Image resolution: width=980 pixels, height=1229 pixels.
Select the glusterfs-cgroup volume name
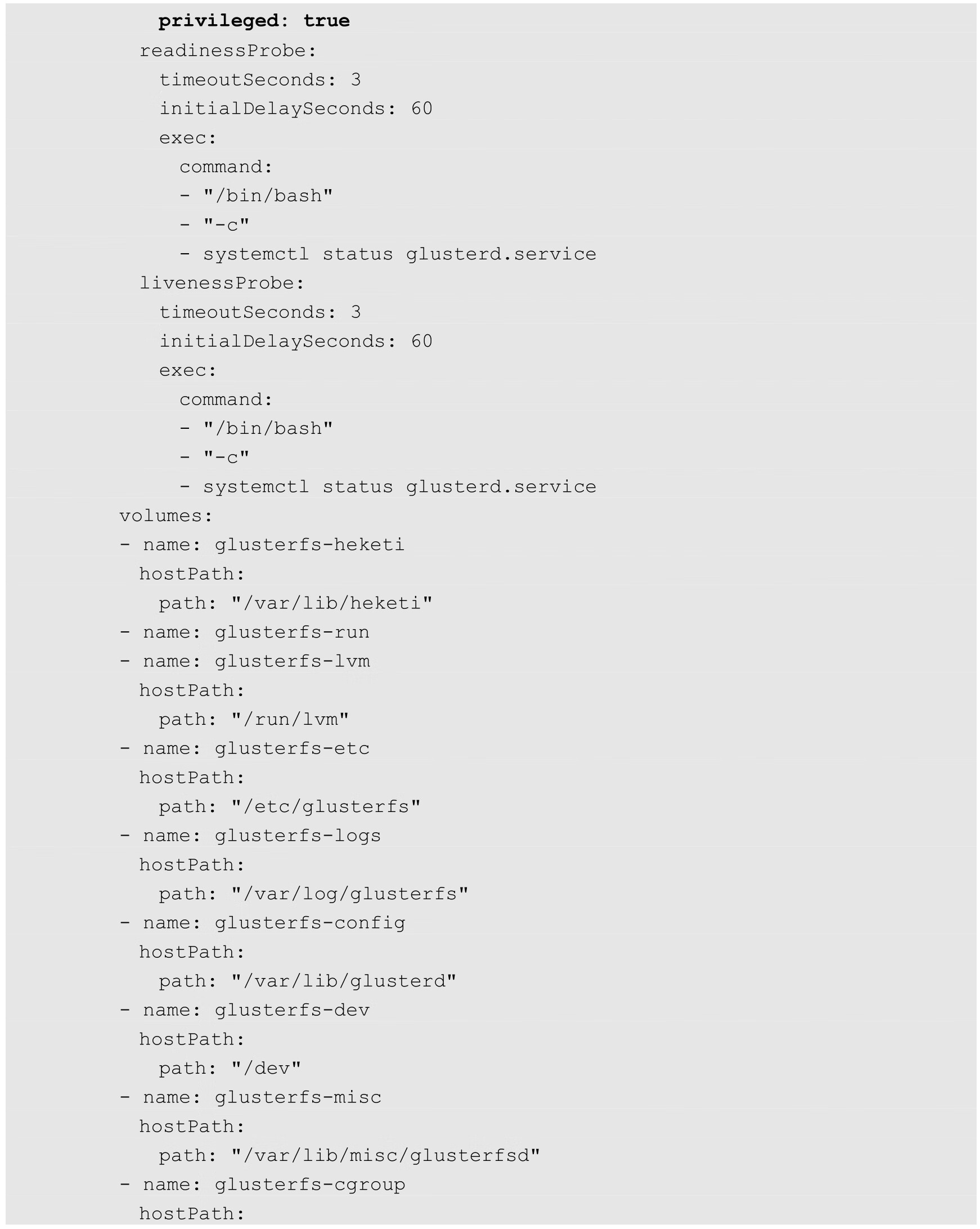pyautogui.click(x=309, y=1185)
